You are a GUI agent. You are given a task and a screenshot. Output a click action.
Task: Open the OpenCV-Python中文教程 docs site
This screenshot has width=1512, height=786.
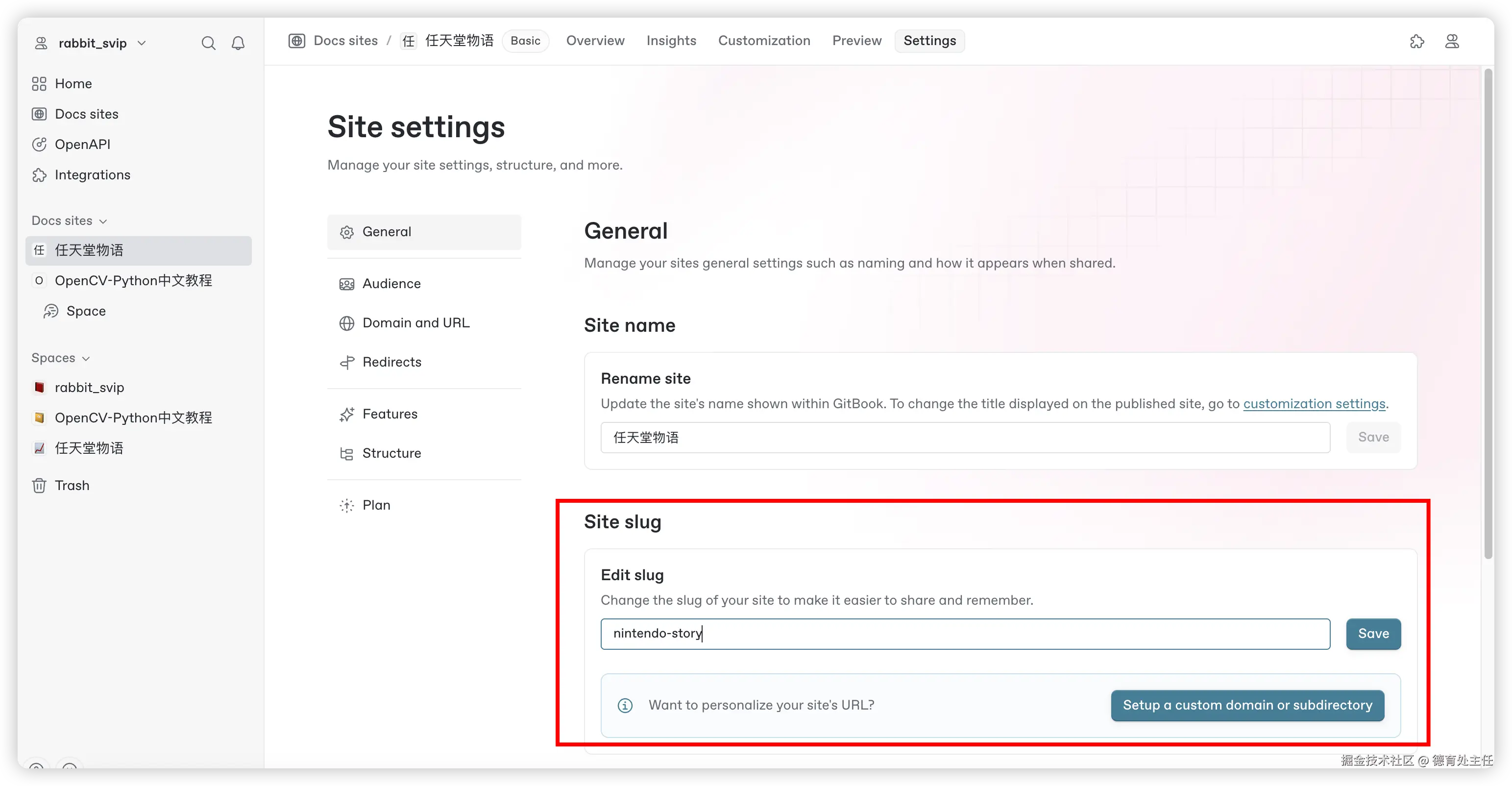pyautogui.click(x=133, y=281)
